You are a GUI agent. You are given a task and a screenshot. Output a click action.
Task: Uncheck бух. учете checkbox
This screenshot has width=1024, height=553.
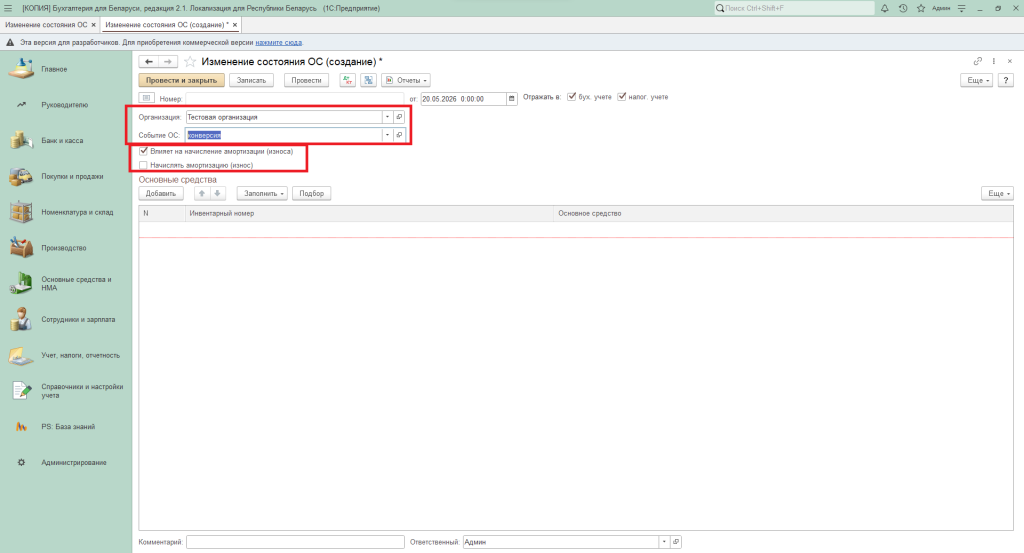tap(571, 97)
